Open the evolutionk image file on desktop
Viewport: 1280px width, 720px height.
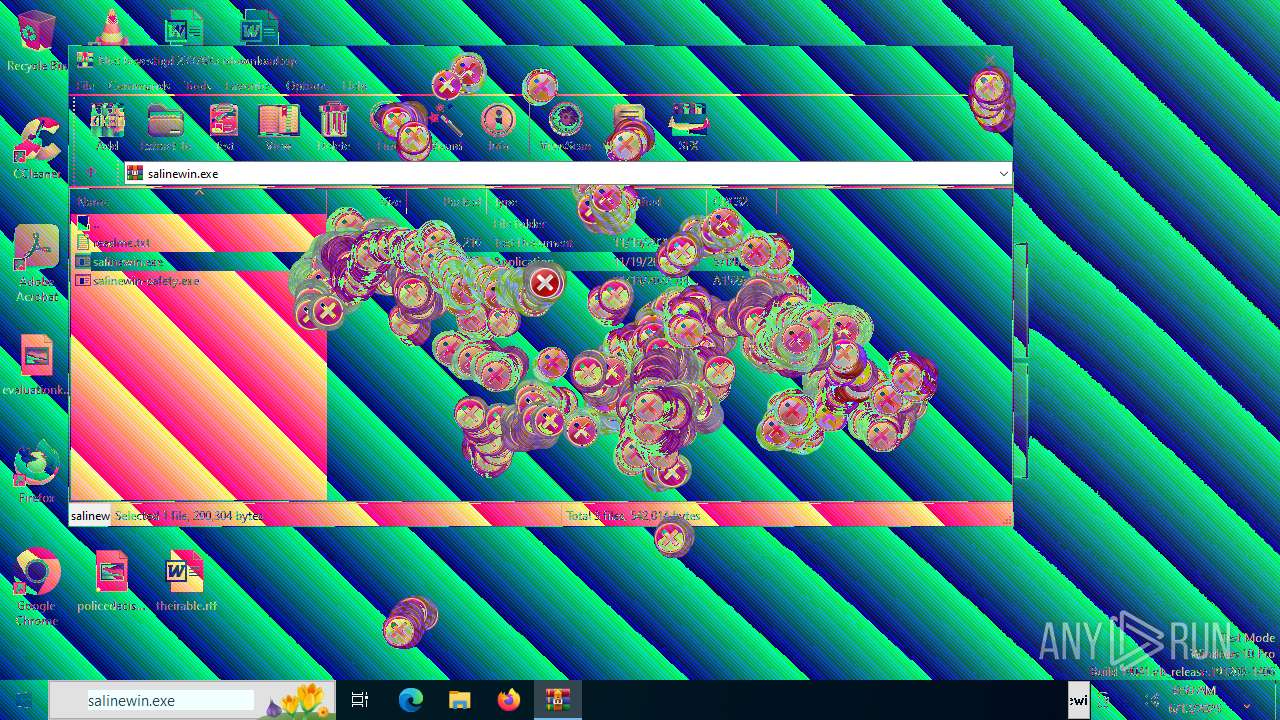pos(36,366)
